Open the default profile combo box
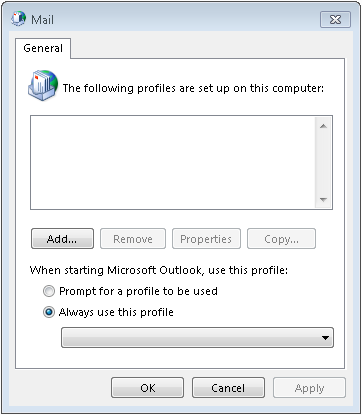 (197, 337)
